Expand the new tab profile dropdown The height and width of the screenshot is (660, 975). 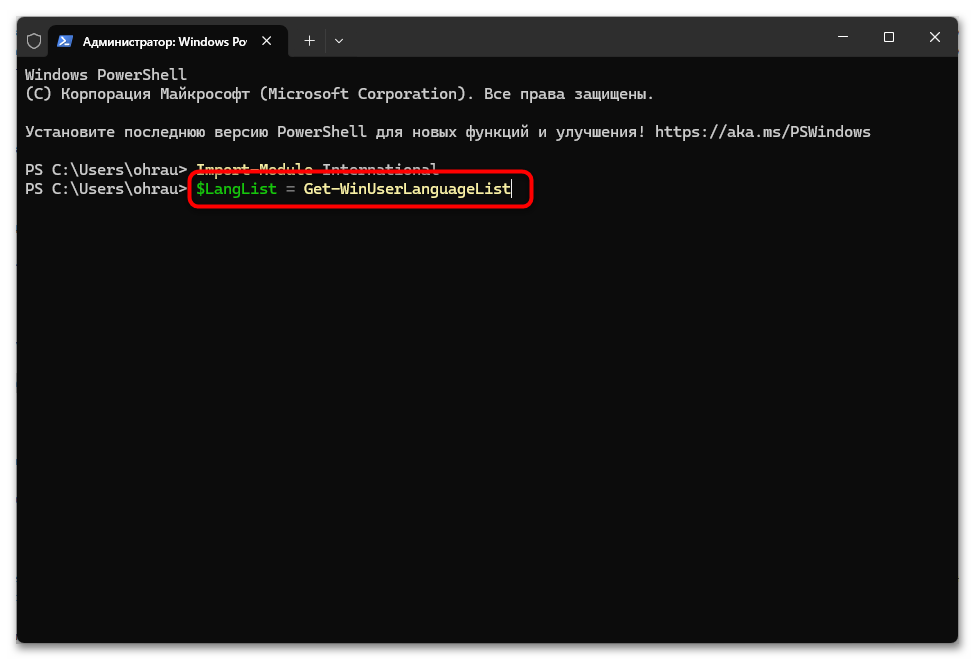tap(339, 41)
